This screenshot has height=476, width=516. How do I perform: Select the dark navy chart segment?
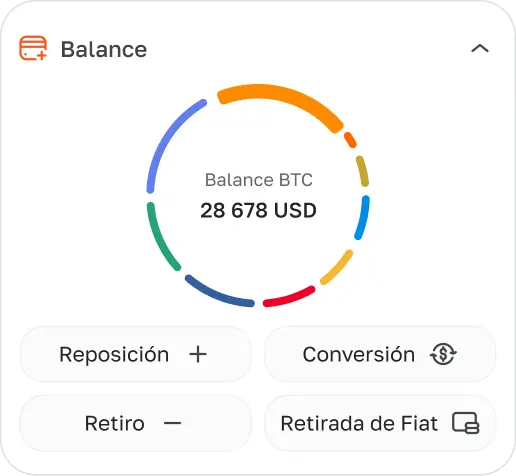(218, 293)
